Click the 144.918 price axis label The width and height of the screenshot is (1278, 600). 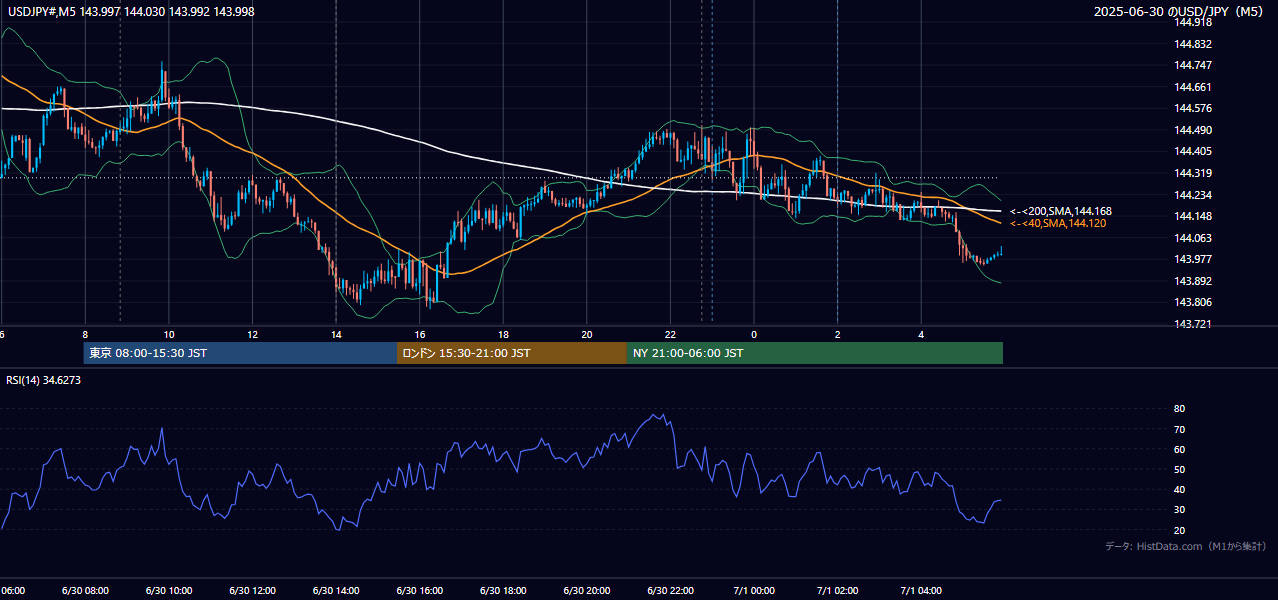click(x=1194, y=22)
